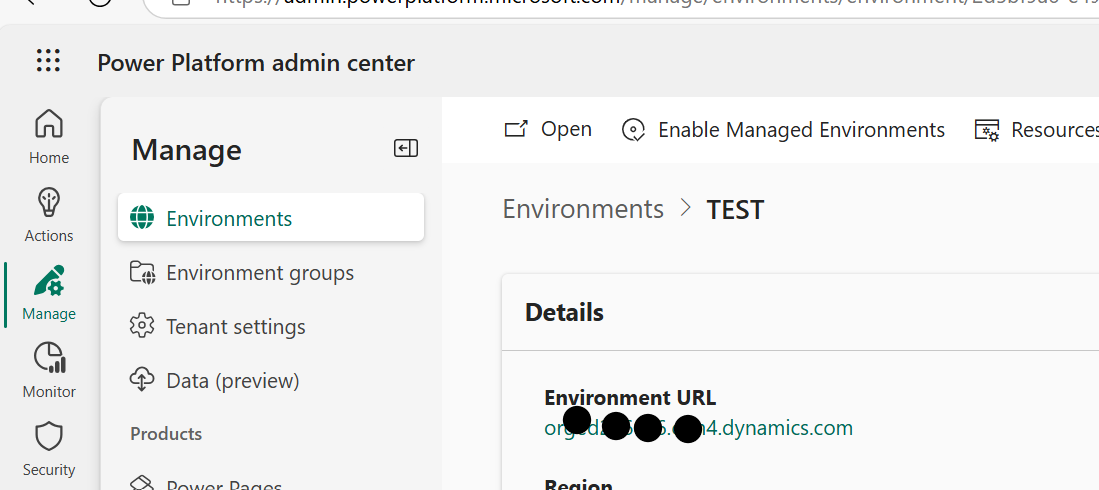
Task: Open Security shield in left rail
Action: [48, 448]
